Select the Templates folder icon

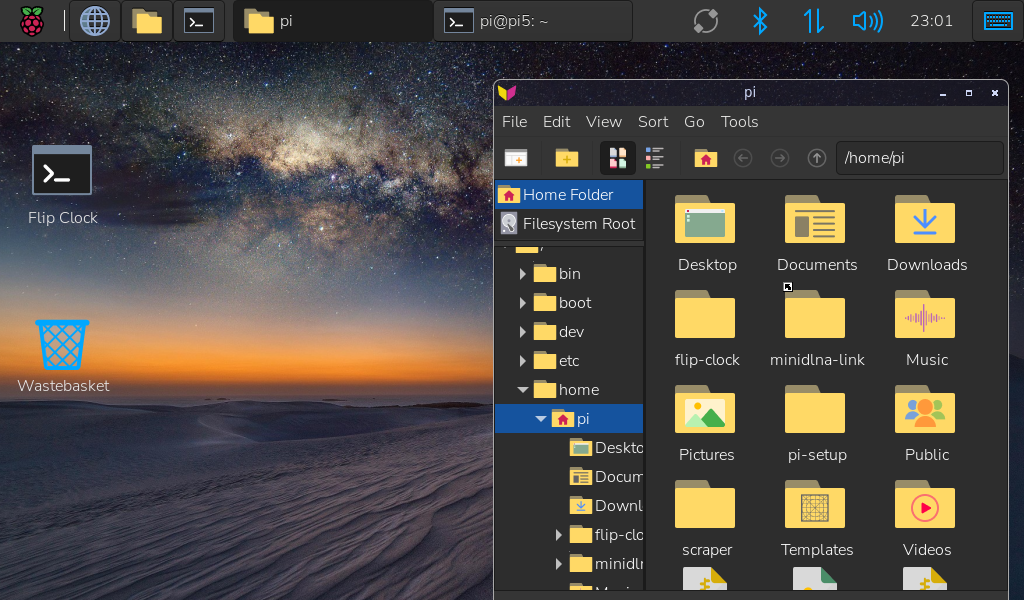click(x=816, y=519)
